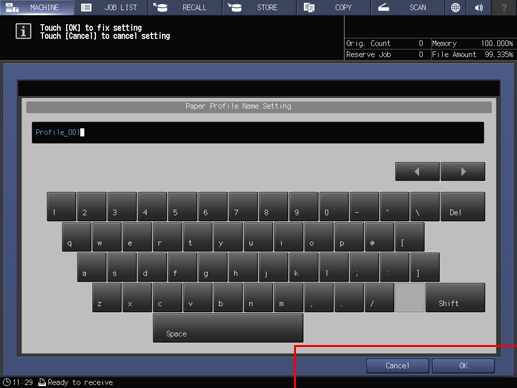Open the RECALL tab
The height and width of the screenshot is (388, 517).
[185, 7]
